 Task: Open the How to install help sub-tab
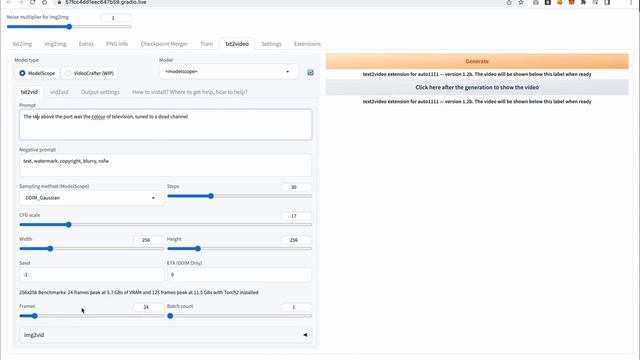(x=190, y=92)
